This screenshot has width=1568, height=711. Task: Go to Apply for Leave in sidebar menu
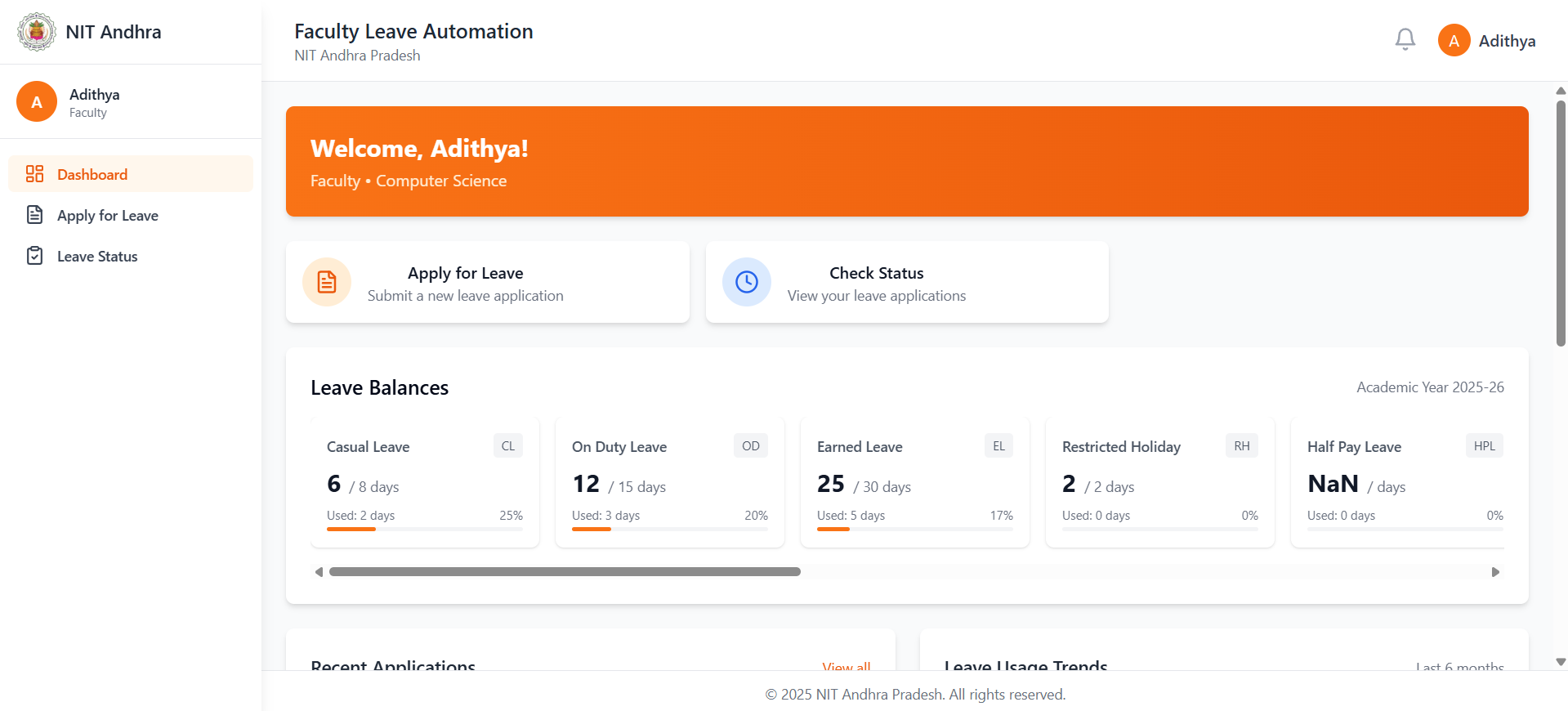131,215
